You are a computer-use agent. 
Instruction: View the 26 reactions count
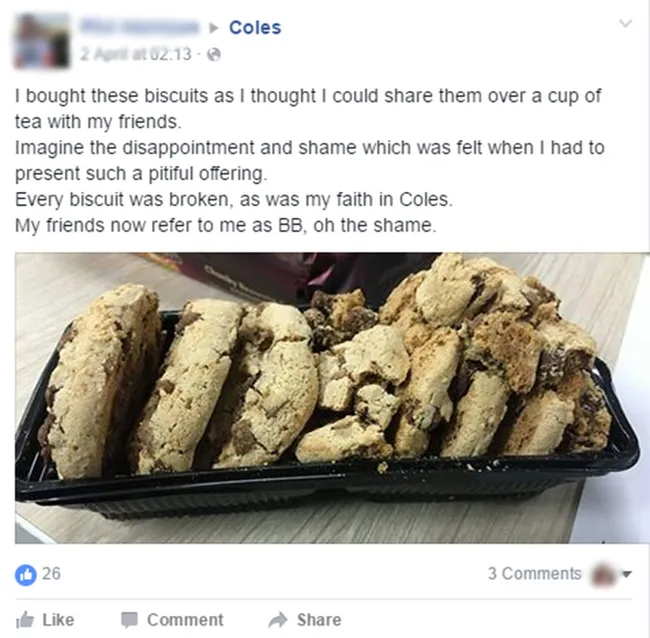coord(51,574)
